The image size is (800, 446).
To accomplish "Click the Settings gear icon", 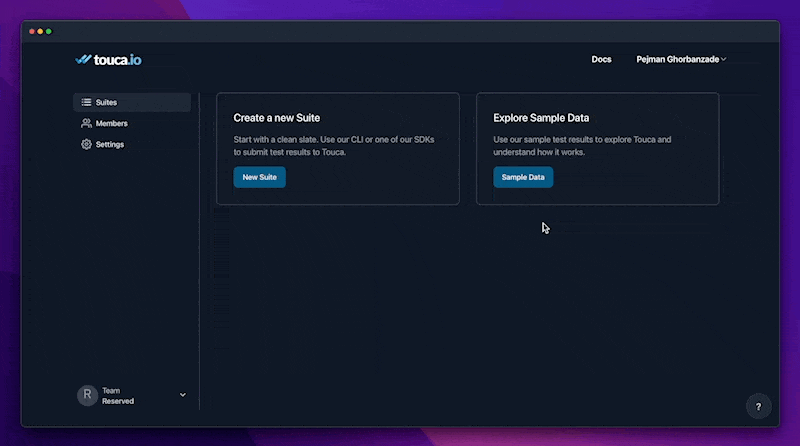I will point(86,144).
